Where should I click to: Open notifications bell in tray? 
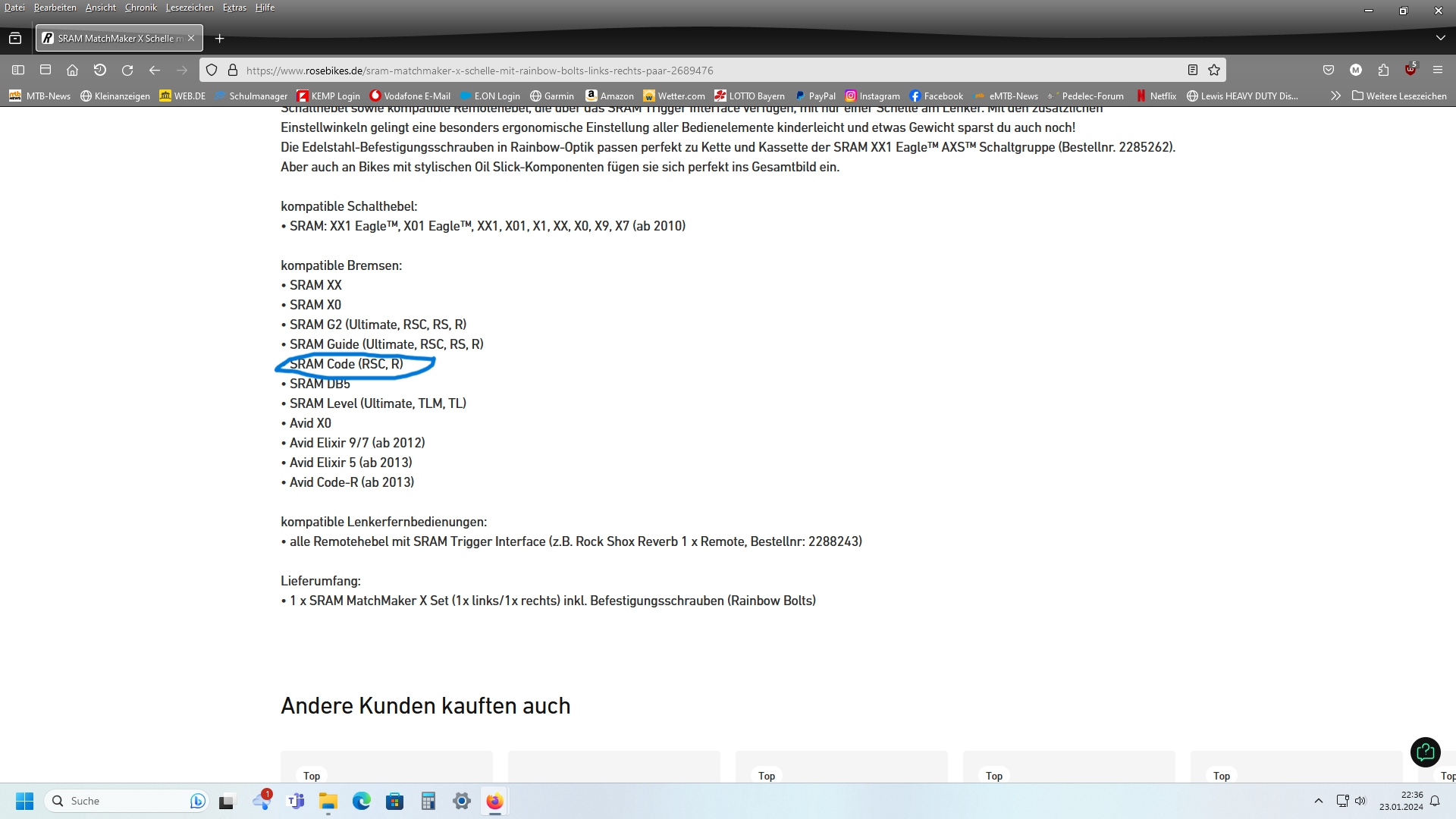click(1435, 801)
